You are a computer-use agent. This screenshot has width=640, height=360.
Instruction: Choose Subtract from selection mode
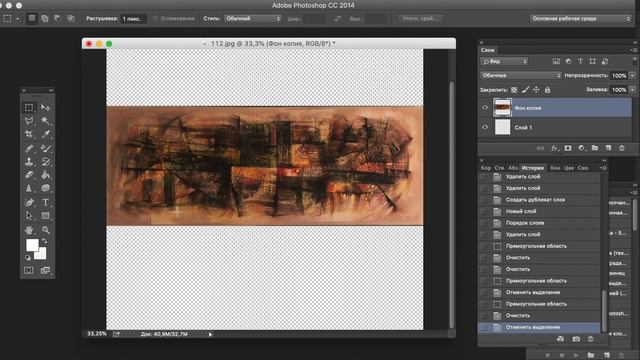(x=58, y=18)
